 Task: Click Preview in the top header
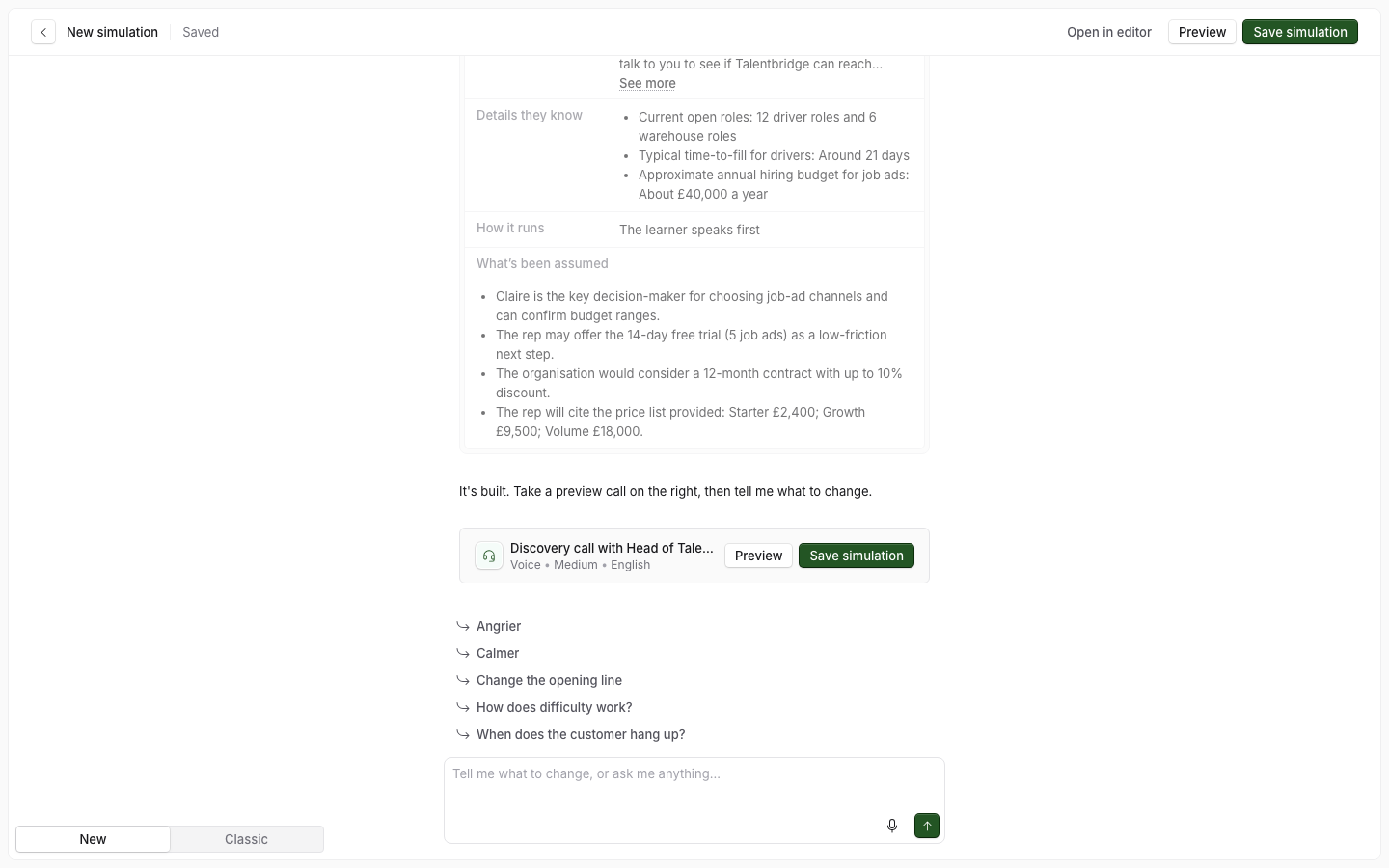[x=1202, y=32]
